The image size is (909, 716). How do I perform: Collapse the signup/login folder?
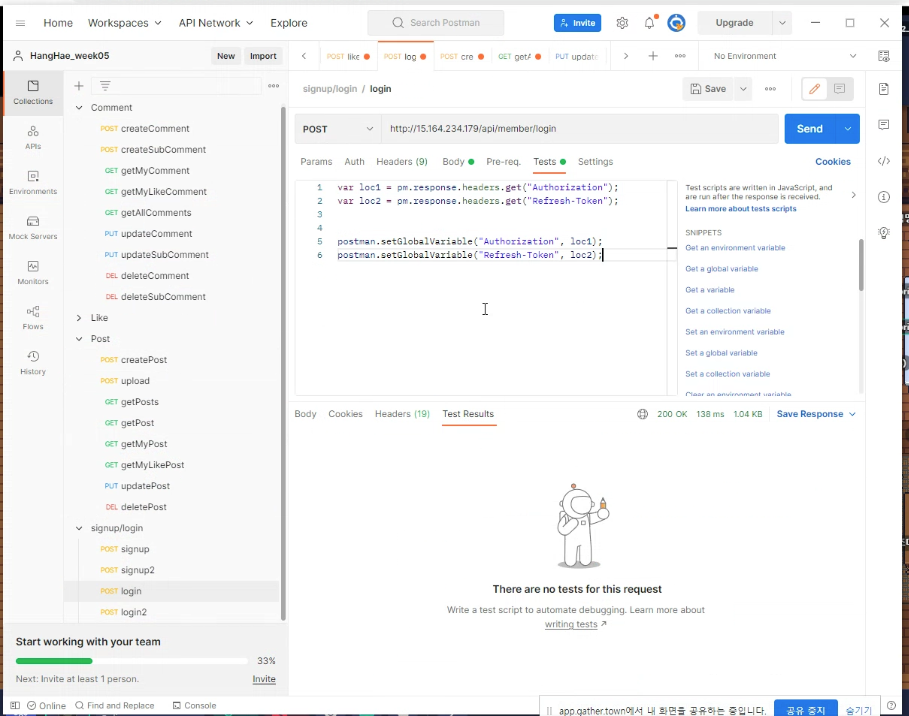click(79, 528)
